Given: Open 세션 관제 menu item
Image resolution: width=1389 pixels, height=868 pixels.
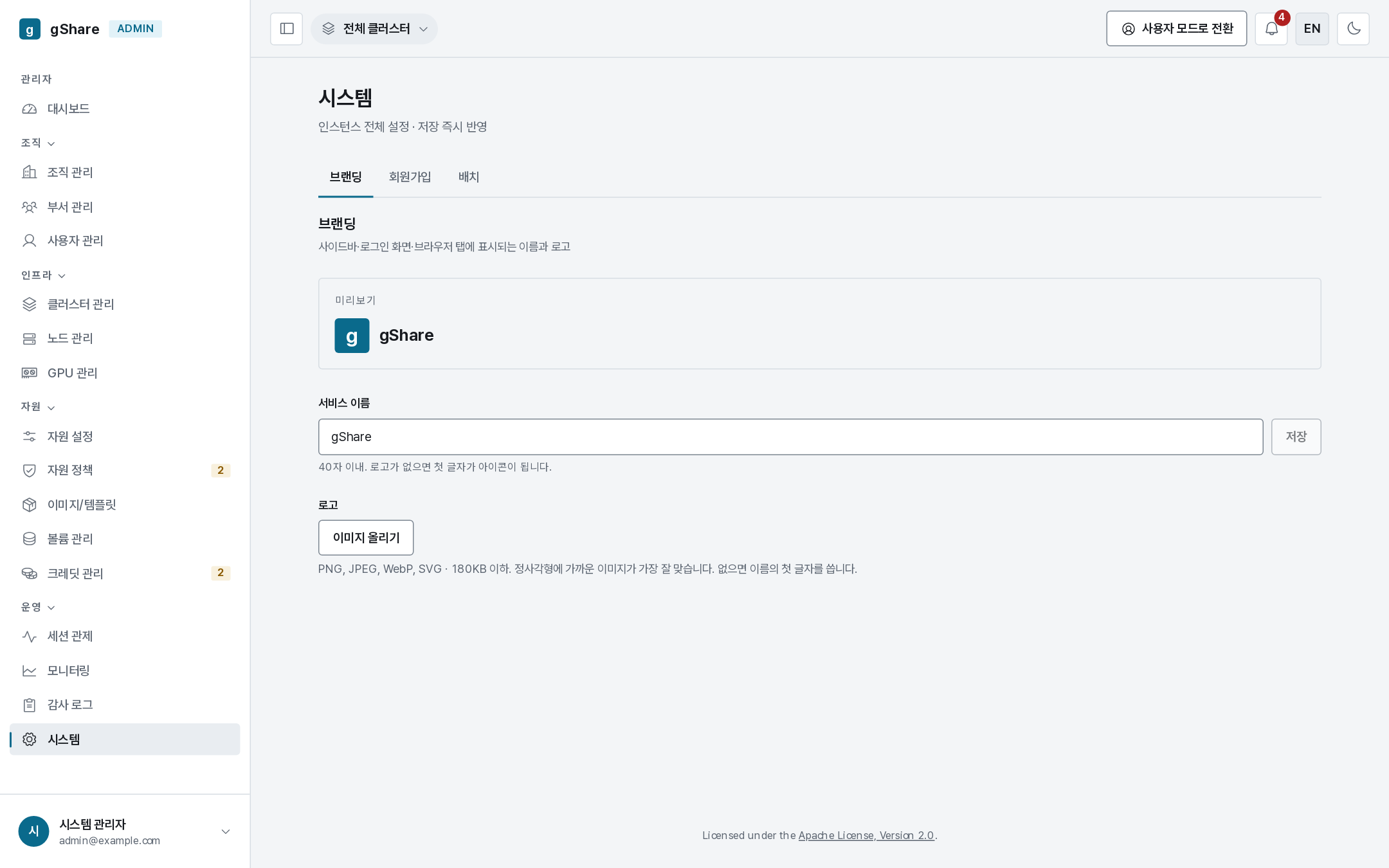Looking at the screenshot, I should [x=125, y=636].
